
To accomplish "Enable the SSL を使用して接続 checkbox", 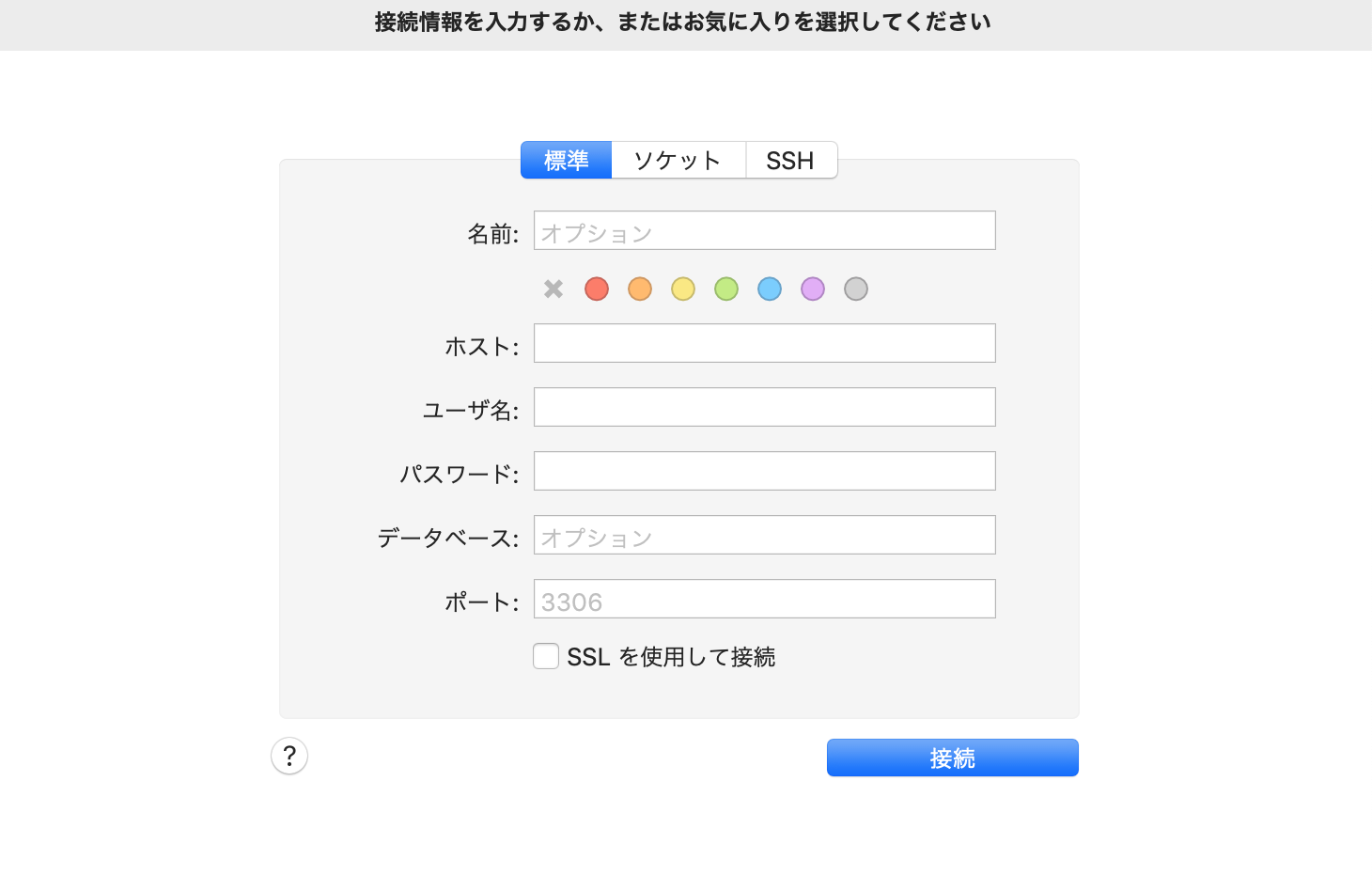I will tap(546, 656).
